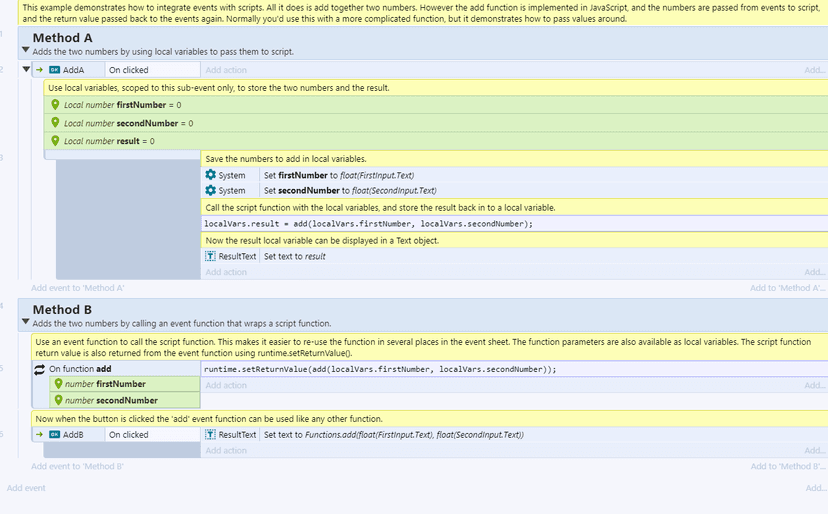Select Method A description 'Adds the two numbers by using local variables'
Viewport: 828px width, 514px height.
(163, 52)
